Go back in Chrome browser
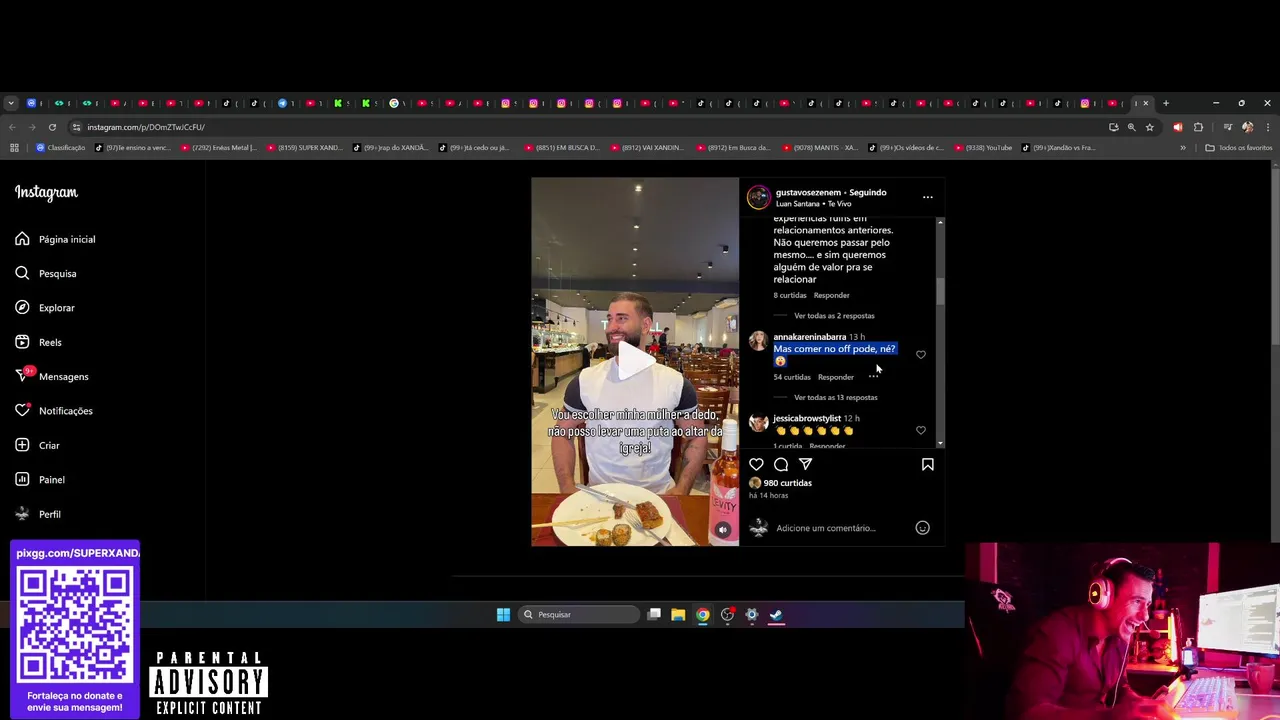 (12, 127)
